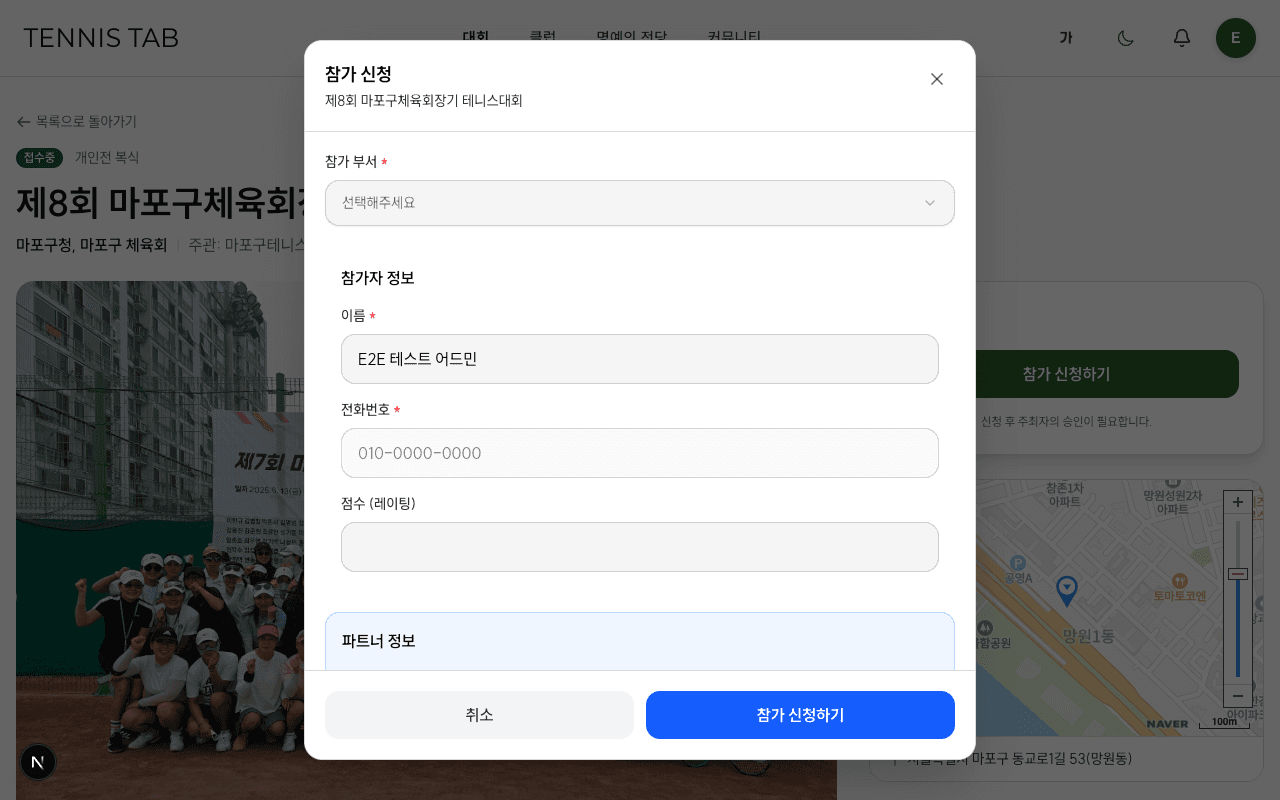
Task: Close the 참가 신청 dialog with X
Action: 936,79
